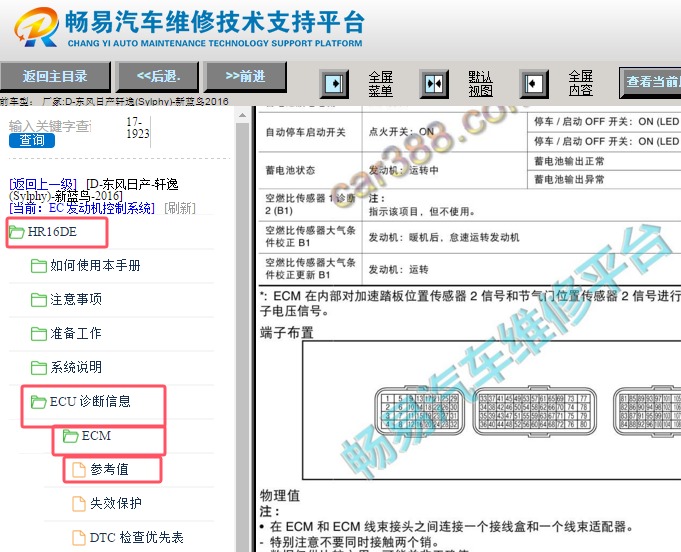
Task: Click the 查看当前 button
Action: pyautogui.click(x=650, y=82)
